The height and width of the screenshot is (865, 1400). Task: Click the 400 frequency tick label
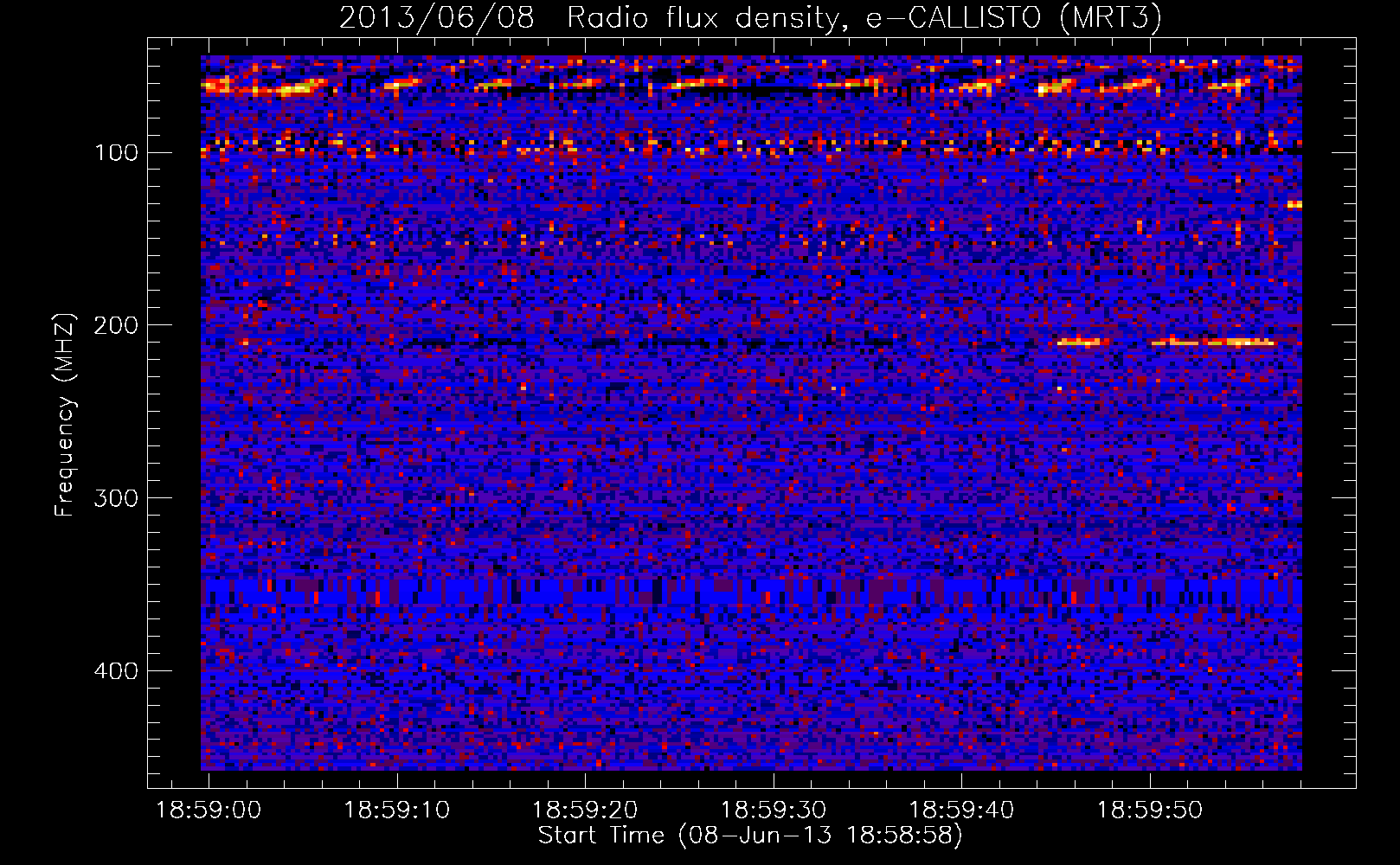116,671
